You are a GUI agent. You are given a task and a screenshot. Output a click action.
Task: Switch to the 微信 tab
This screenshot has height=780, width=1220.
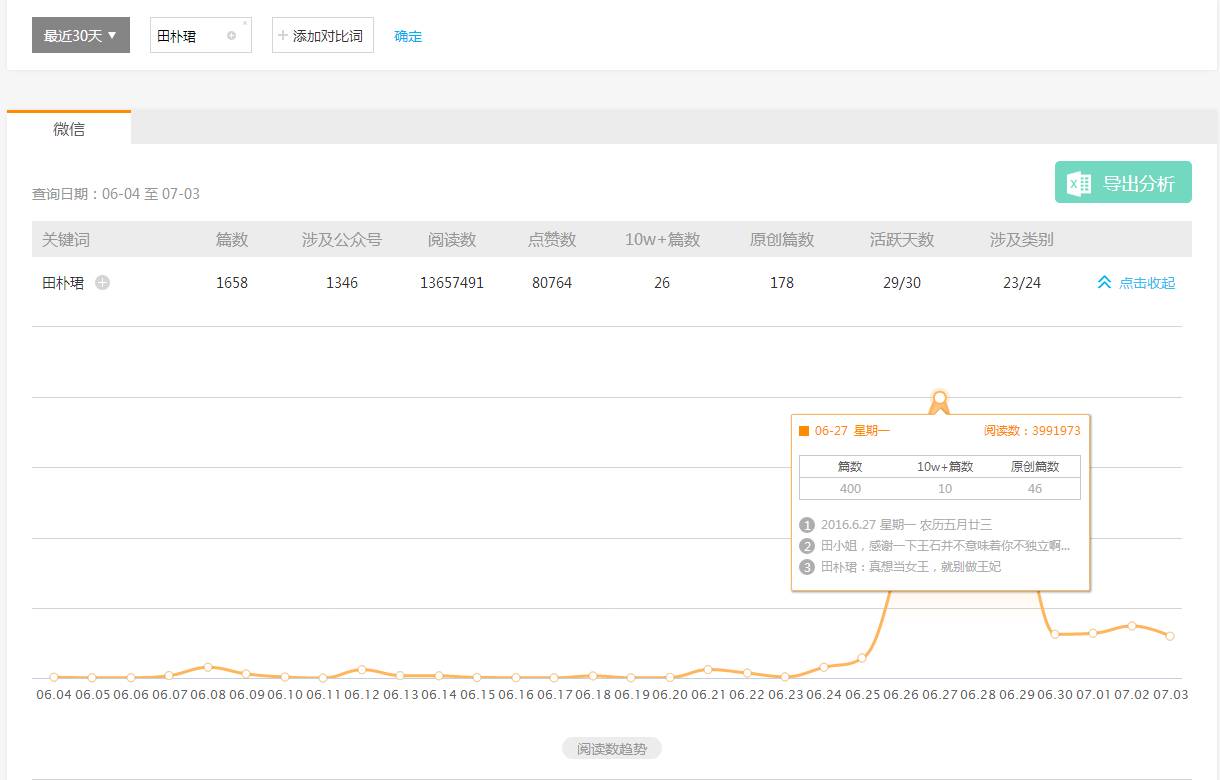coord(69,129)
